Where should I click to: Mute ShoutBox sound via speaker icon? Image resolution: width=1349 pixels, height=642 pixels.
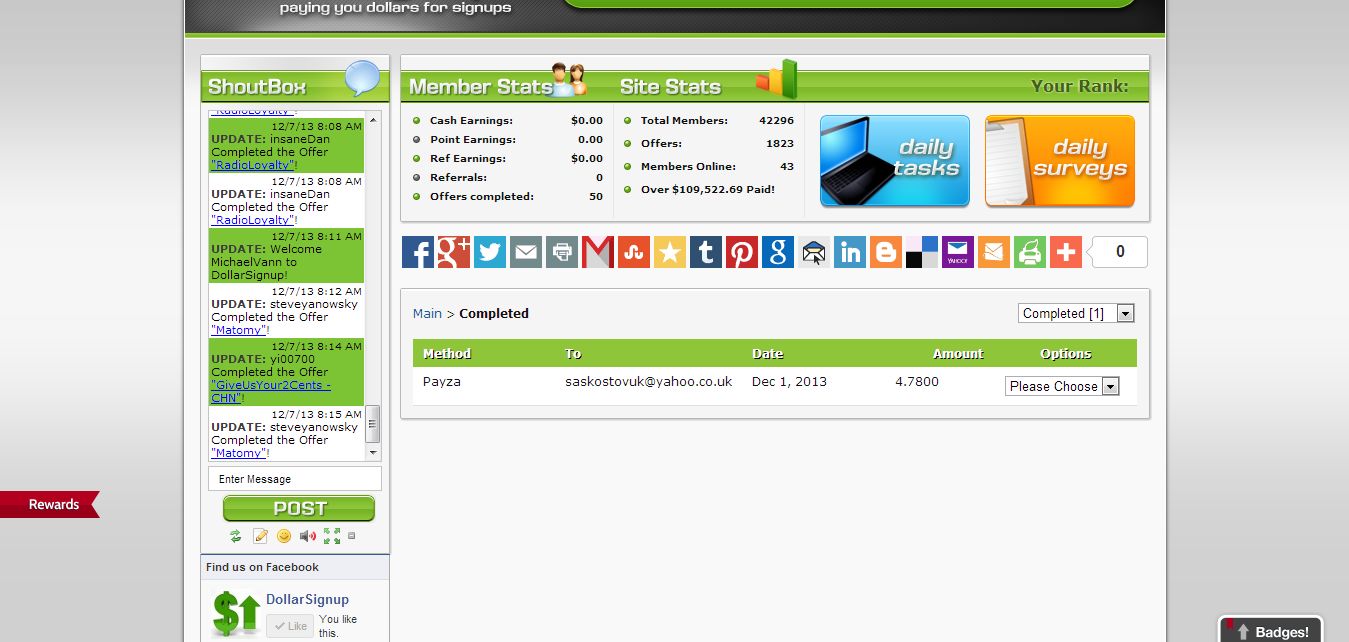pyautogui.click(x=308, y=536)
